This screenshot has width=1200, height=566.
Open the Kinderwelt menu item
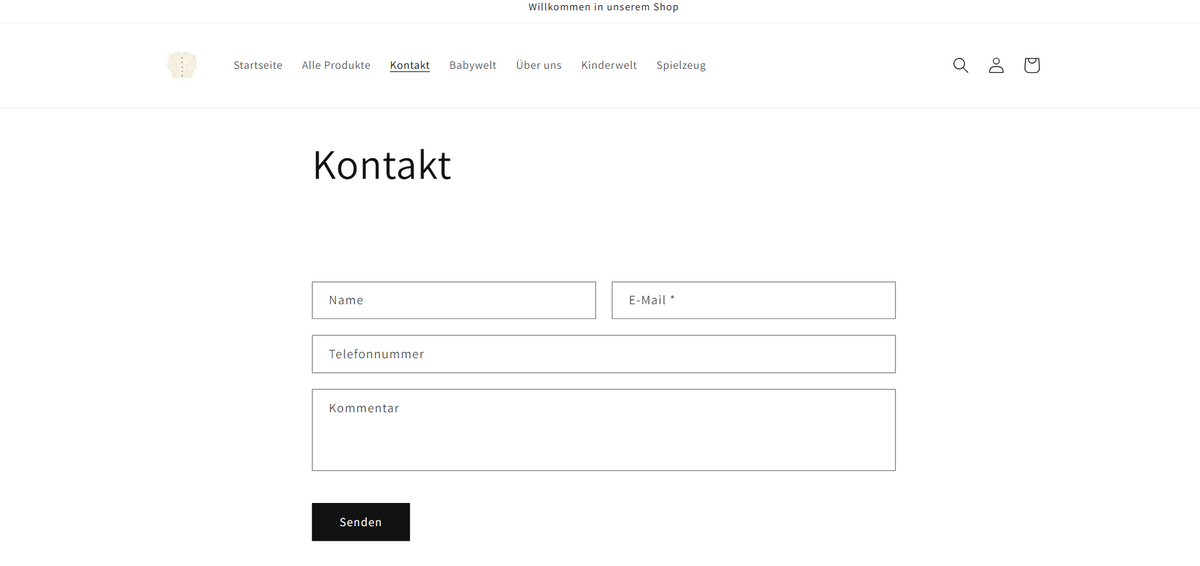click(x=609, y=65)
